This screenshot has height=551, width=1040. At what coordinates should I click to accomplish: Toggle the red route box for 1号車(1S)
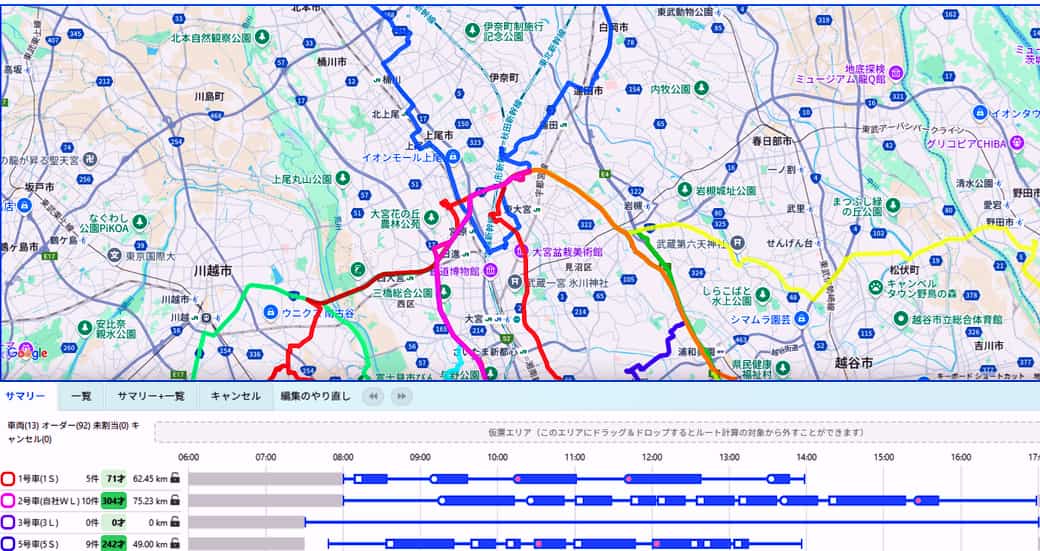(8, 478)
